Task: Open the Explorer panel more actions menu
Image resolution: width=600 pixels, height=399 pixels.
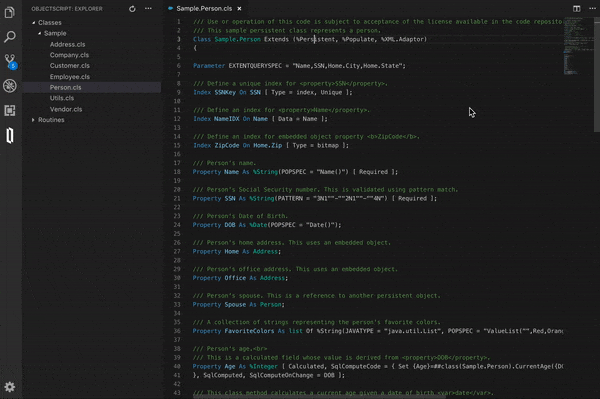Action: [148, 8]
